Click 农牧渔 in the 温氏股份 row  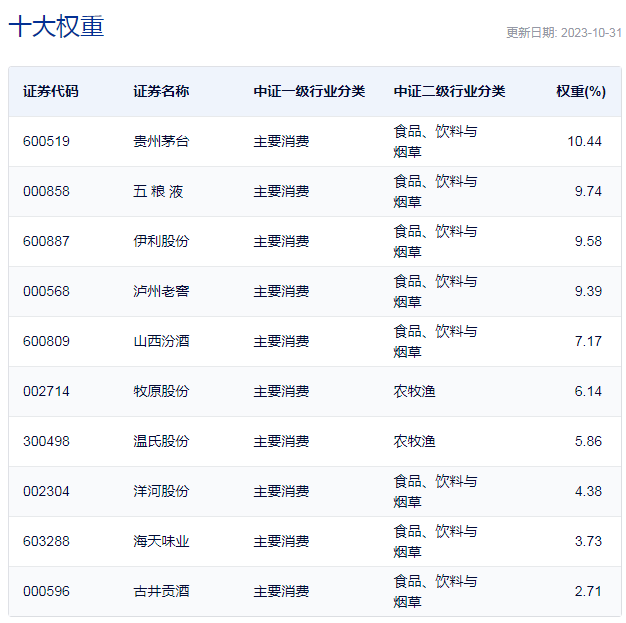point(414,441)
